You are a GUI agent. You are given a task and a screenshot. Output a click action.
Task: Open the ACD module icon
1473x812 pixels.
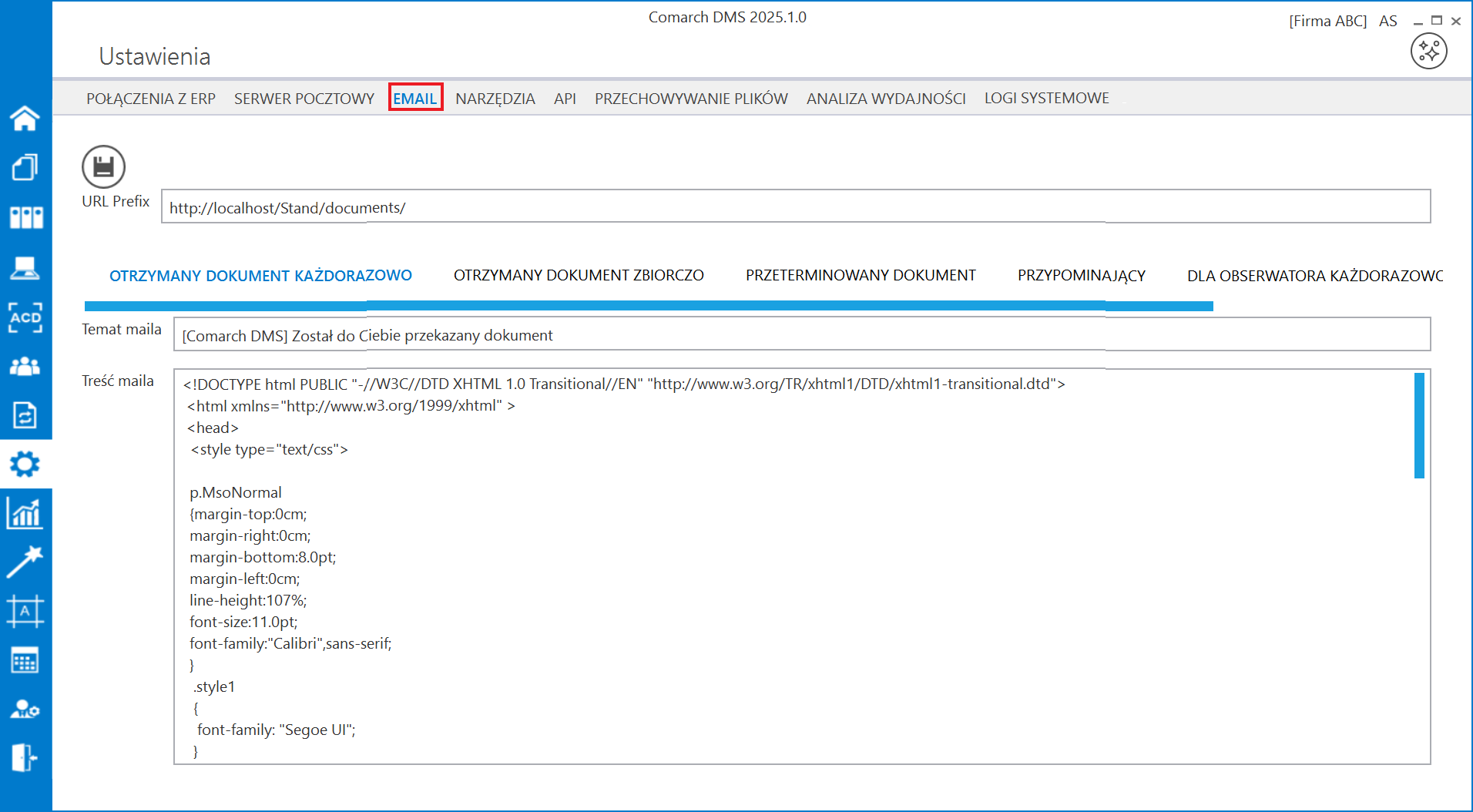click(25, 317)
